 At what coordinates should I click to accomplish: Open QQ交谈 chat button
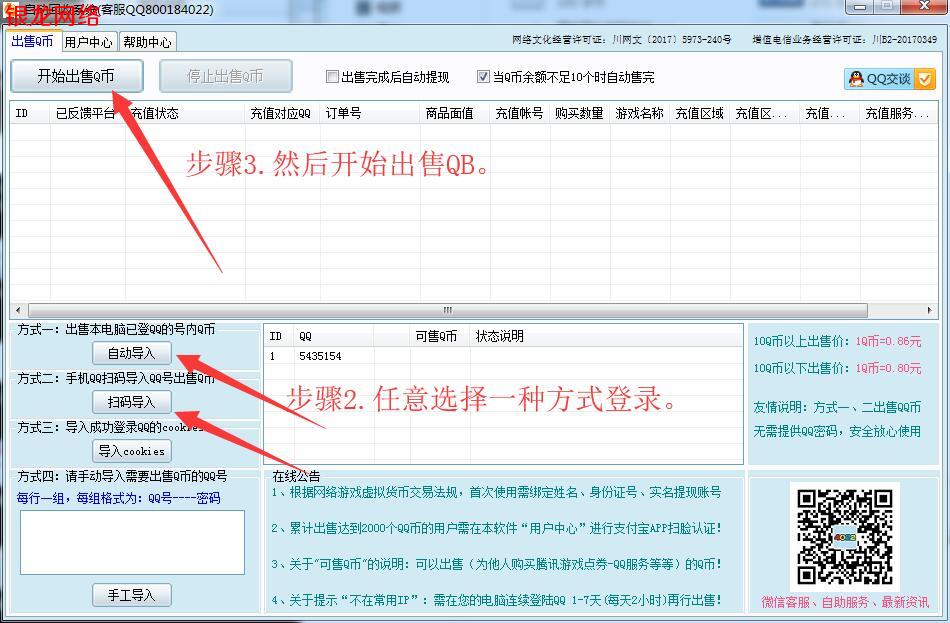tap(880, 79)
